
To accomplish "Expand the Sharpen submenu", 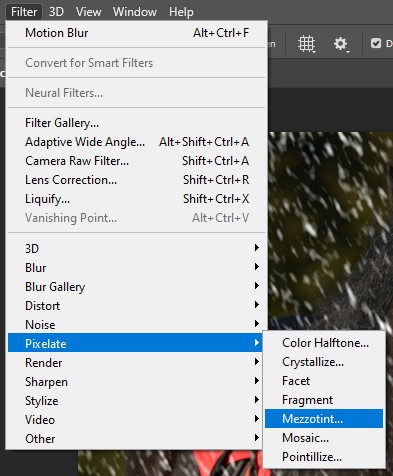I will pyautogui.click(x=135, y=382).
